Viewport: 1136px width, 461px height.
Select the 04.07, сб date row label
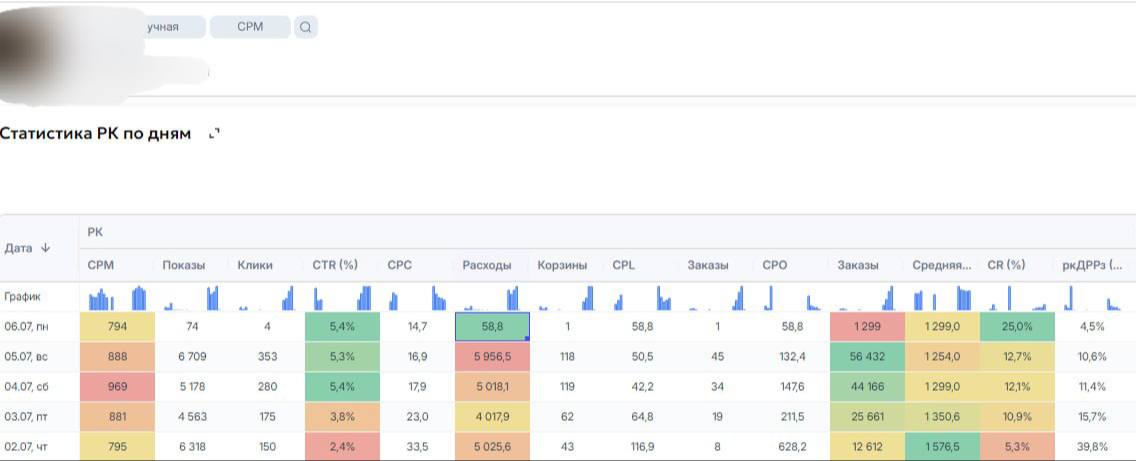(26, 387)
